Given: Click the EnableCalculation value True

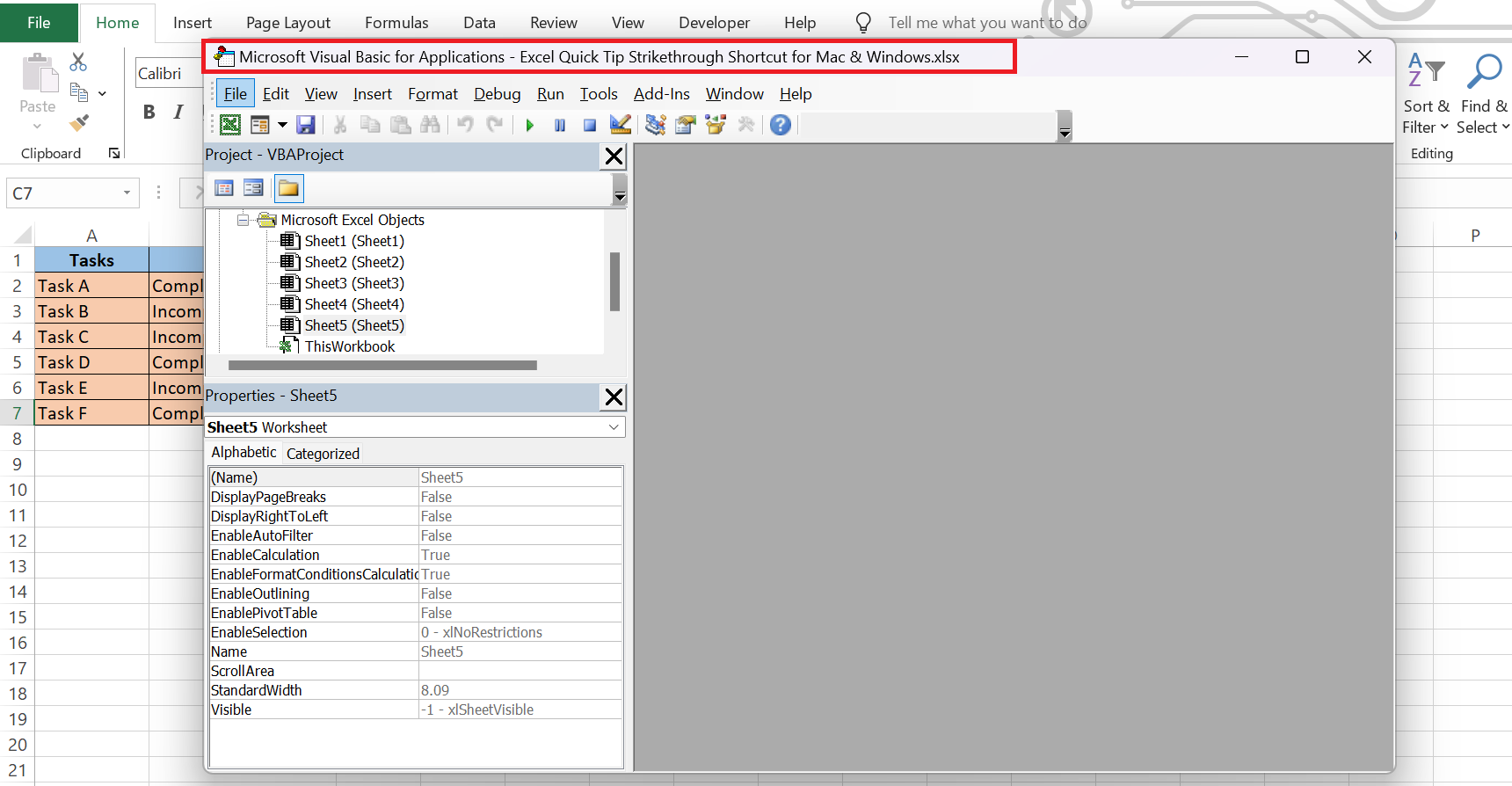Looking at the screenshot, I should pyautogui.click(x=520, y=555).
